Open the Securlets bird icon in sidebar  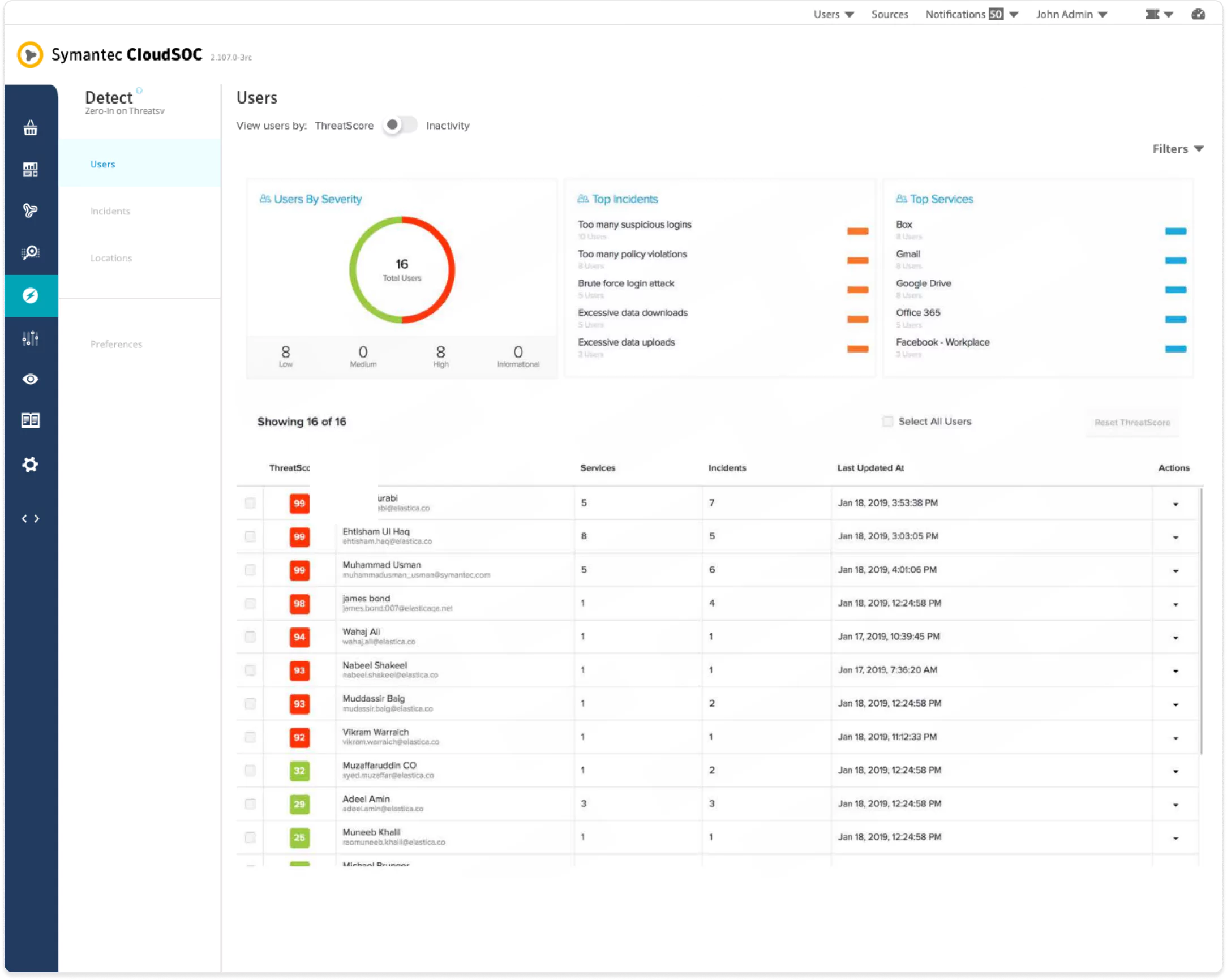(x=31, y=211)
